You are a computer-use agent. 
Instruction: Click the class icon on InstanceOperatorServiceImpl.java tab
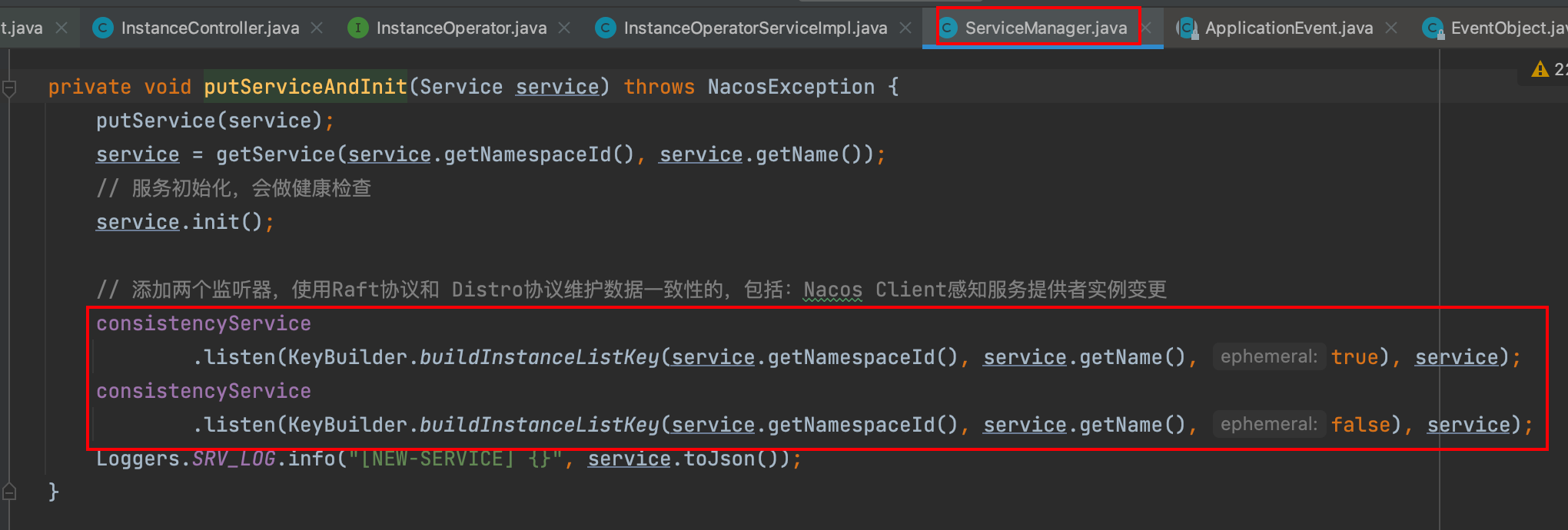[x=605, y=28]
